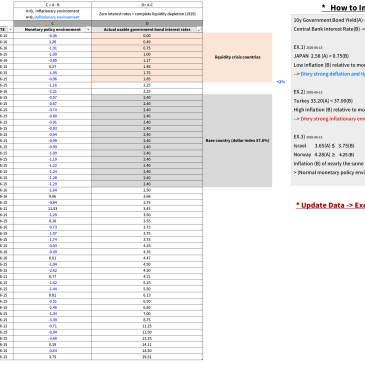Select the blue '<3%' annotation
Viewport: 365px width, 365px height.
281,82
